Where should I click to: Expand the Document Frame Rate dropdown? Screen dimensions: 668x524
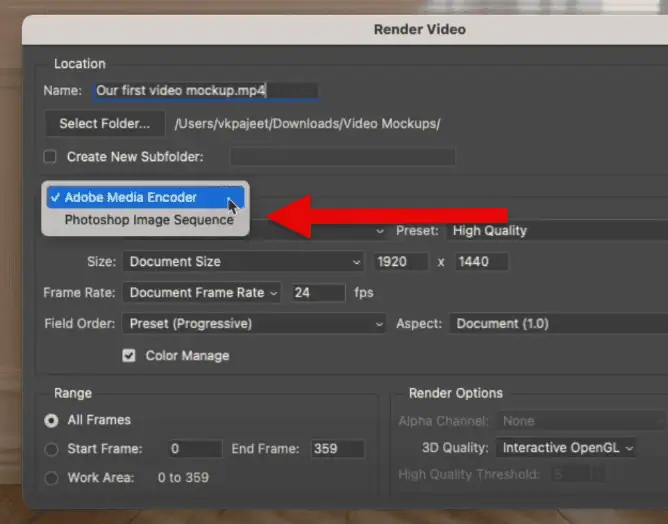point(203,293)
